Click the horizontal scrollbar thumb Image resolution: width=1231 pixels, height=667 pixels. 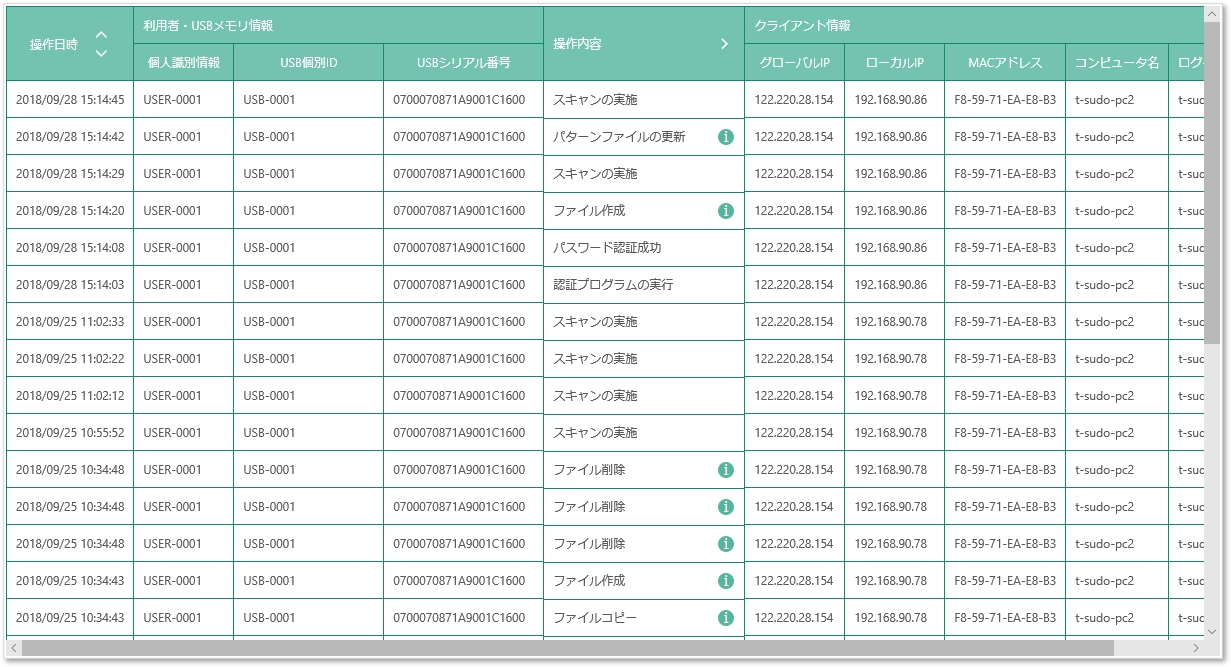point(568,648)
